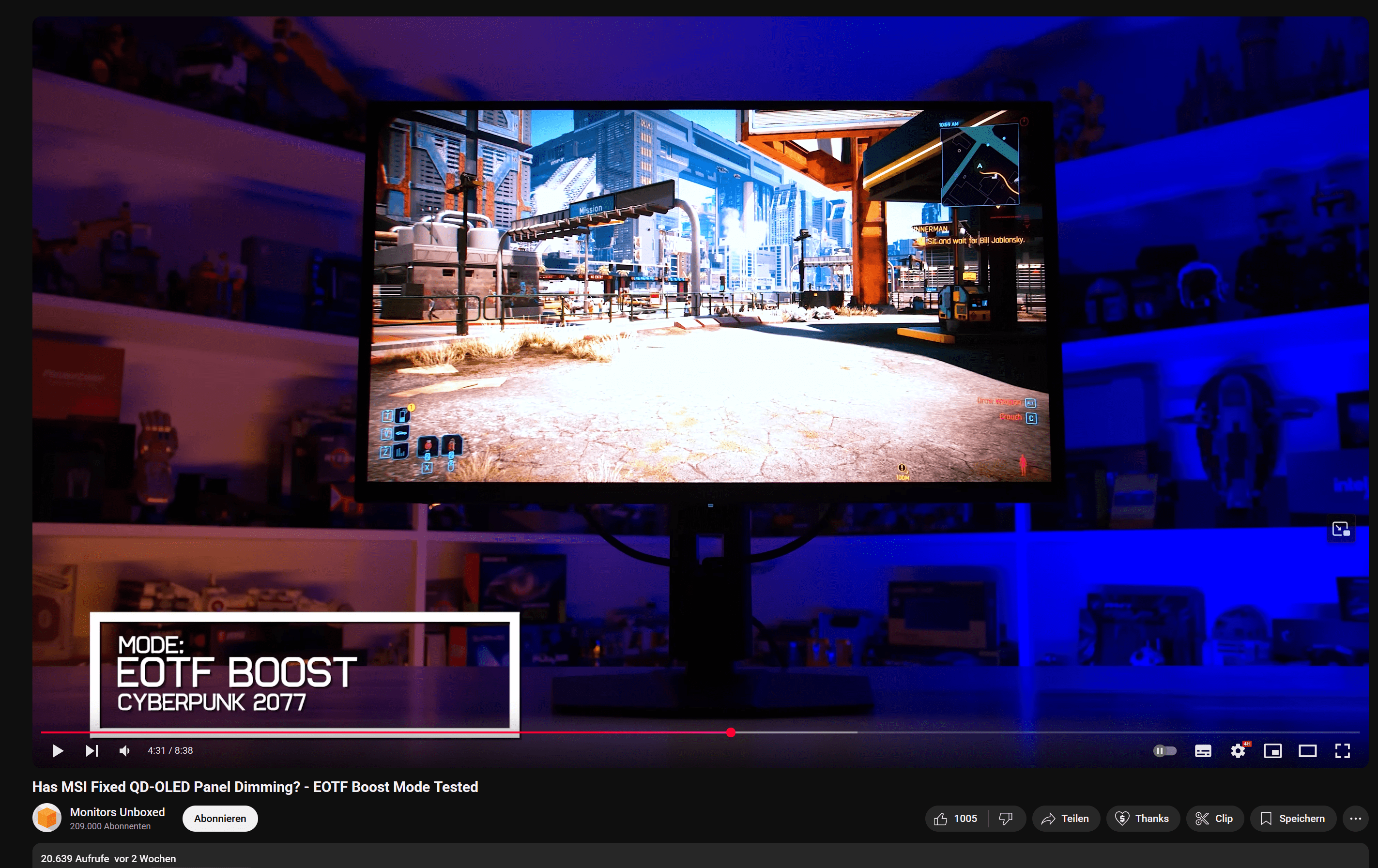Enter fullscreen mode
The image size is (1378, 868).
point(1343,751)
